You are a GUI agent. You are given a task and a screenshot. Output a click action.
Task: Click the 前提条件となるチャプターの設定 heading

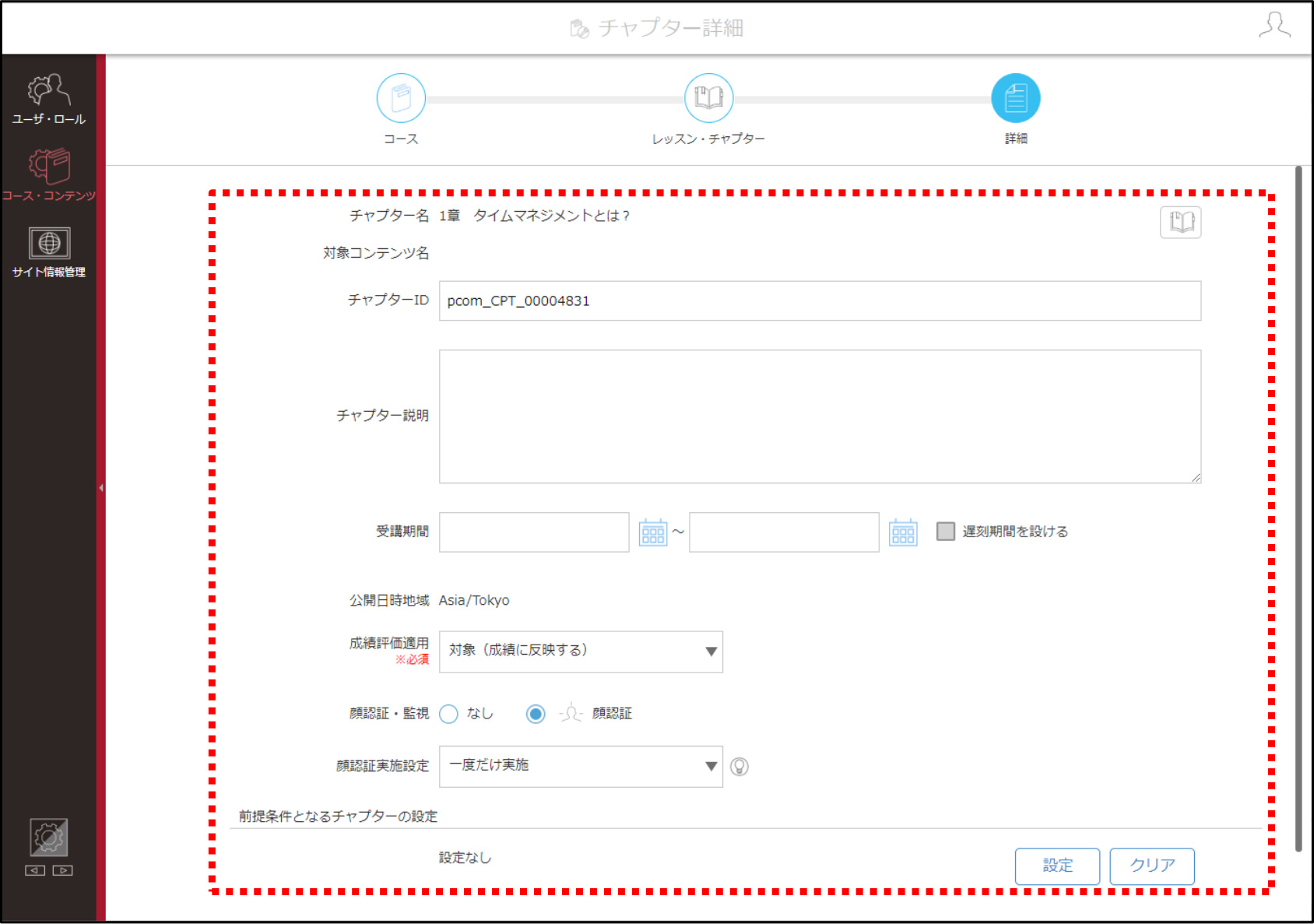[338, 816]
